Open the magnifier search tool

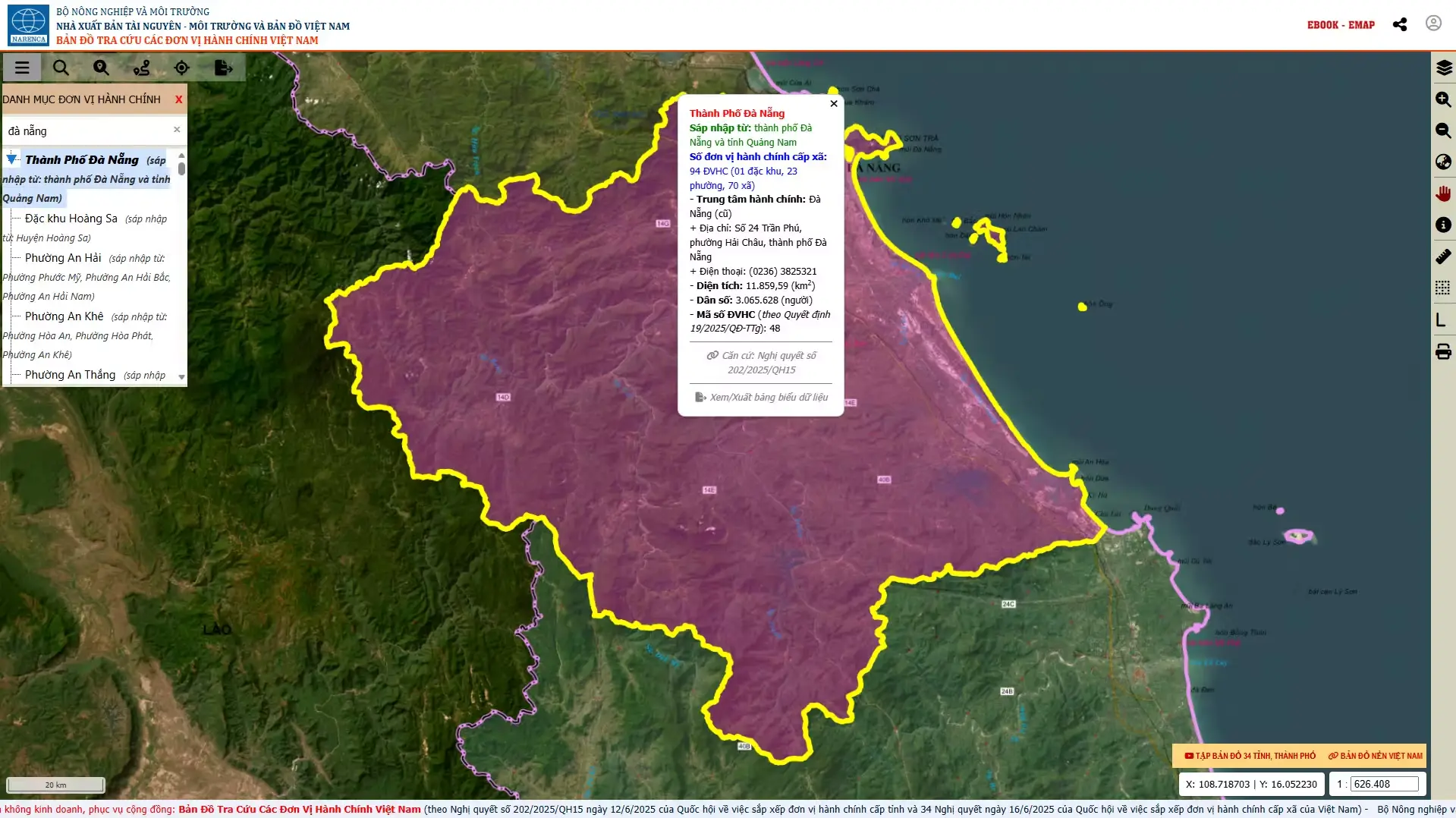point(61,68)
